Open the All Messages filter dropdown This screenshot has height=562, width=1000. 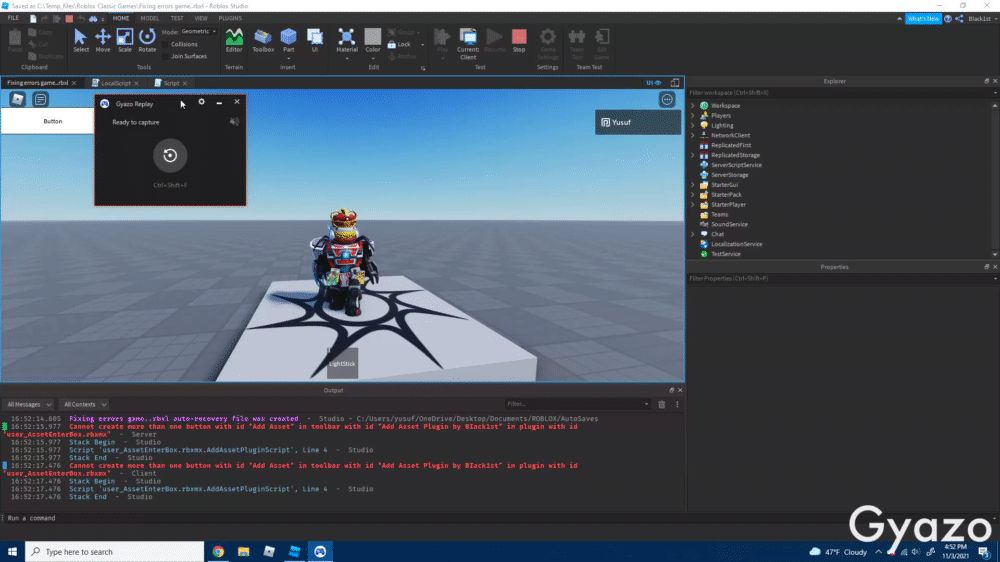pyautogui.click(x=29, y=404)
